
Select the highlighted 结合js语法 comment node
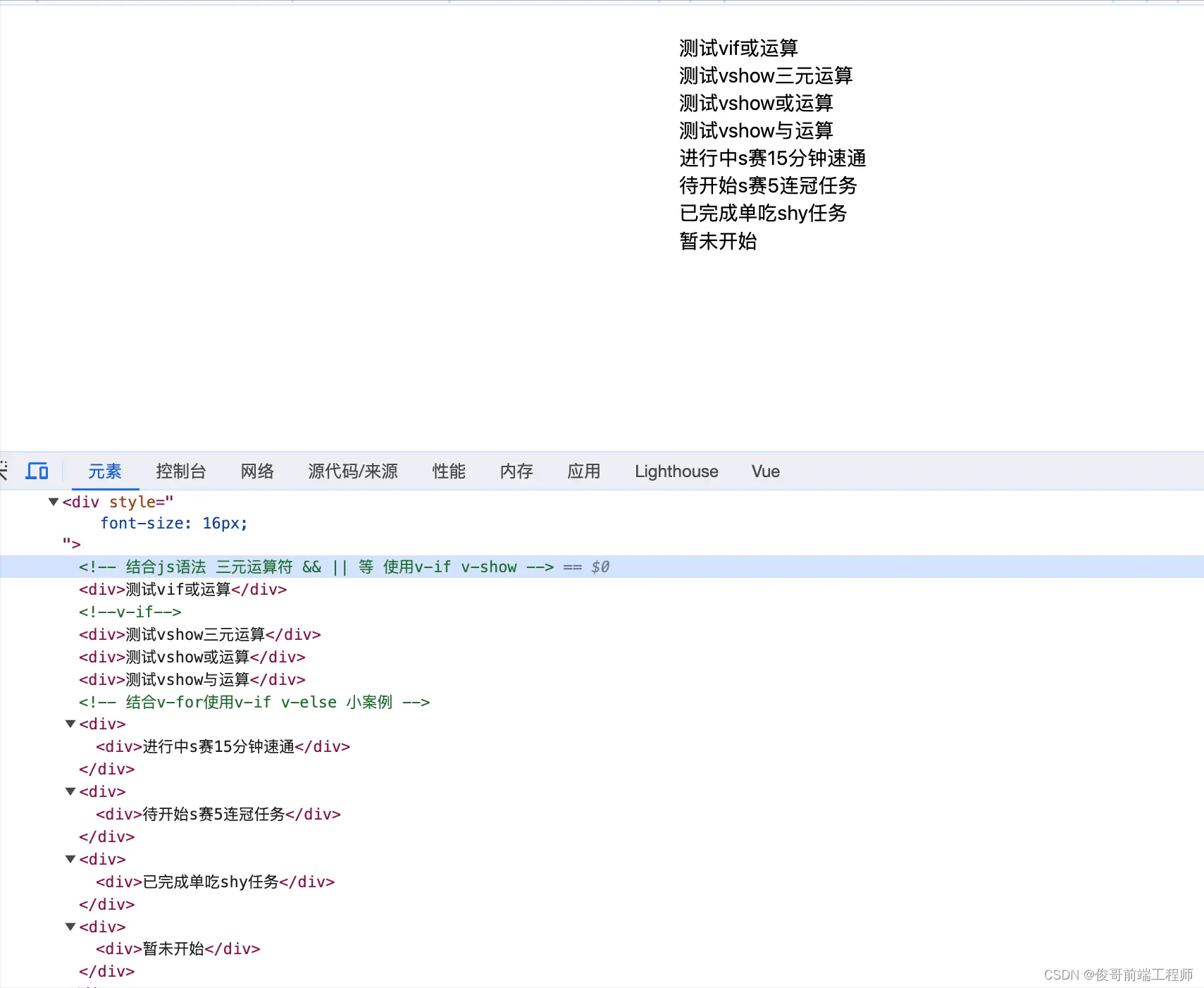(x=317, y=567)
